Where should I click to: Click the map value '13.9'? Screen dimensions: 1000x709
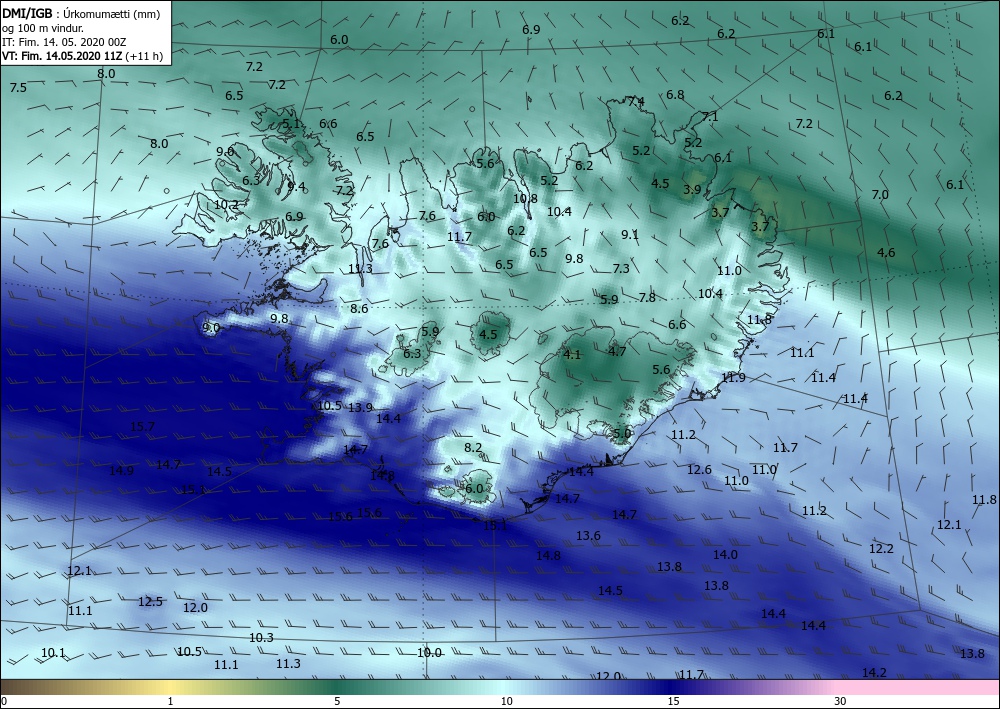360,407
